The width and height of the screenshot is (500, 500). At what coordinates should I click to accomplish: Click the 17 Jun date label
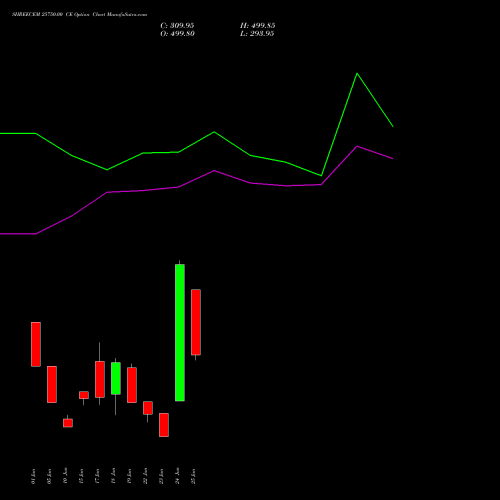pos(97,476)
